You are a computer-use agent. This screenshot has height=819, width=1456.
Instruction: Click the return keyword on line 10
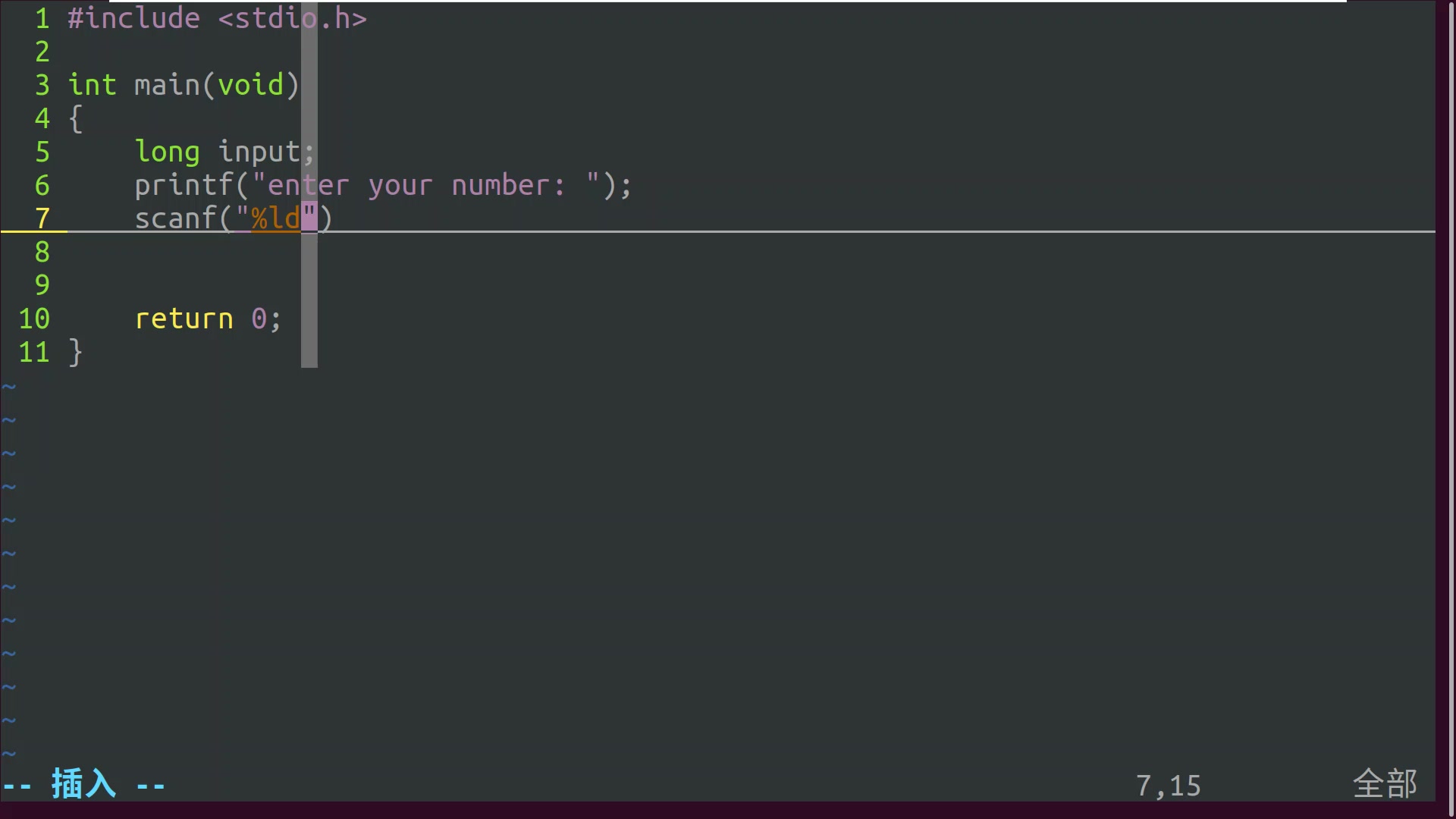coord(184,318)
